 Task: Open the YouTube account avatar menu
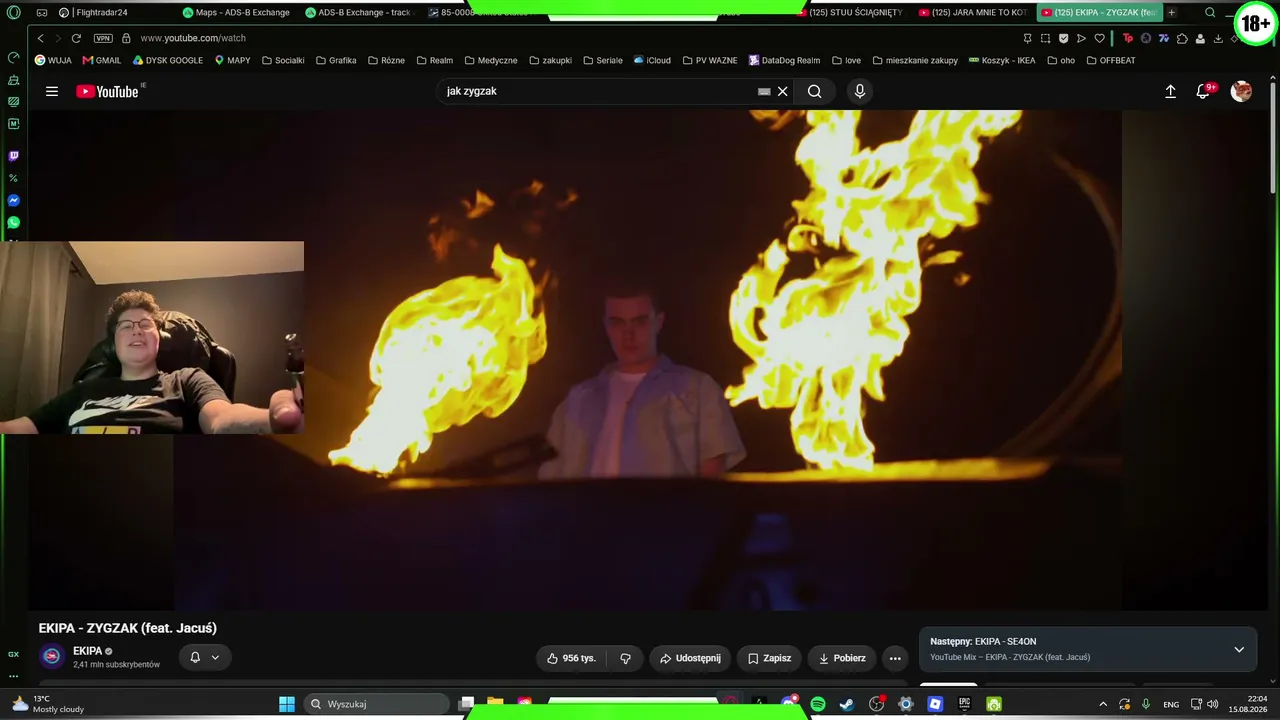click(1241, 91)
